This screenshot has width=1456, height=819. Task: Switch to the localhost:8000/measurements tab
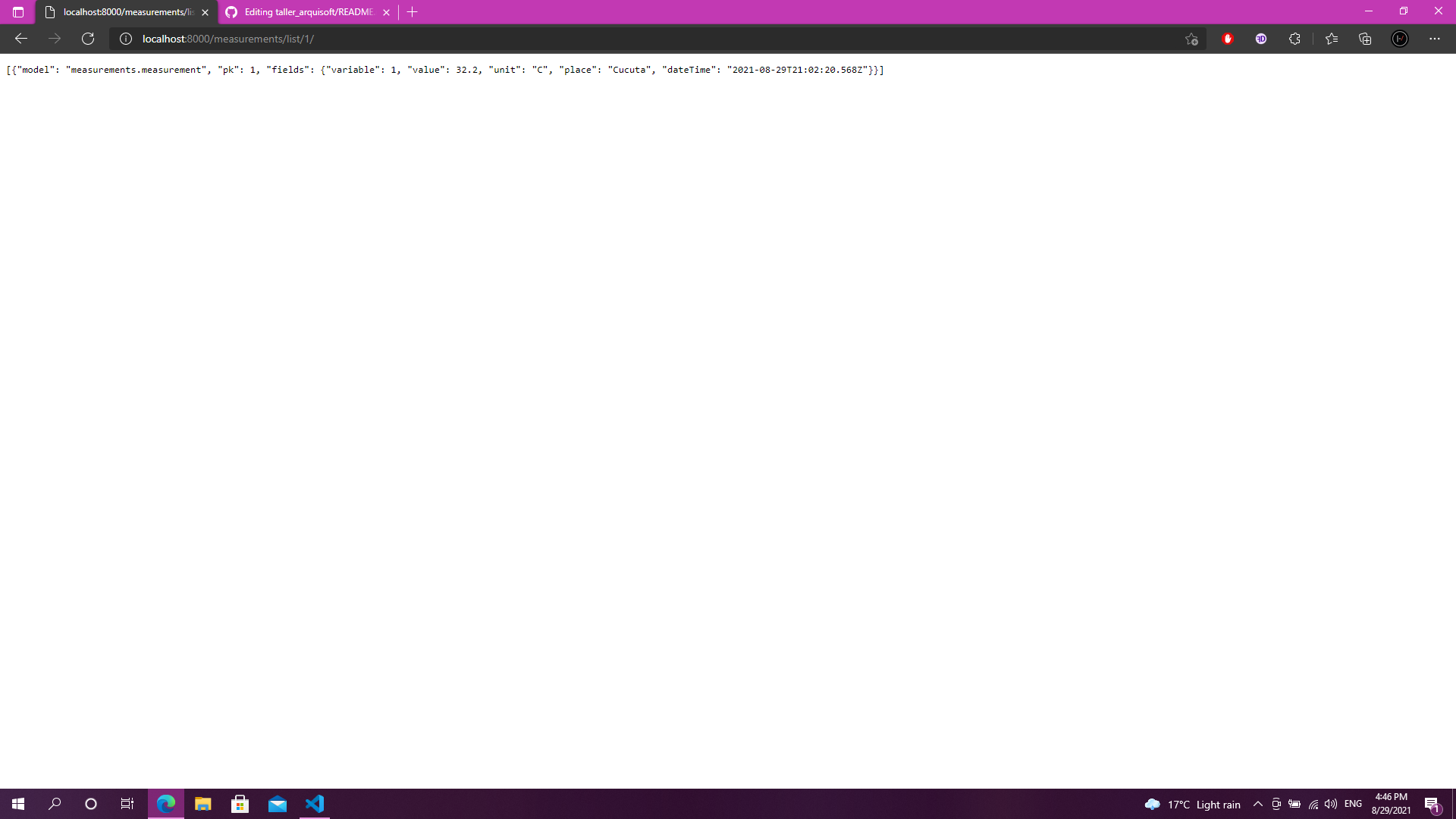127,12
